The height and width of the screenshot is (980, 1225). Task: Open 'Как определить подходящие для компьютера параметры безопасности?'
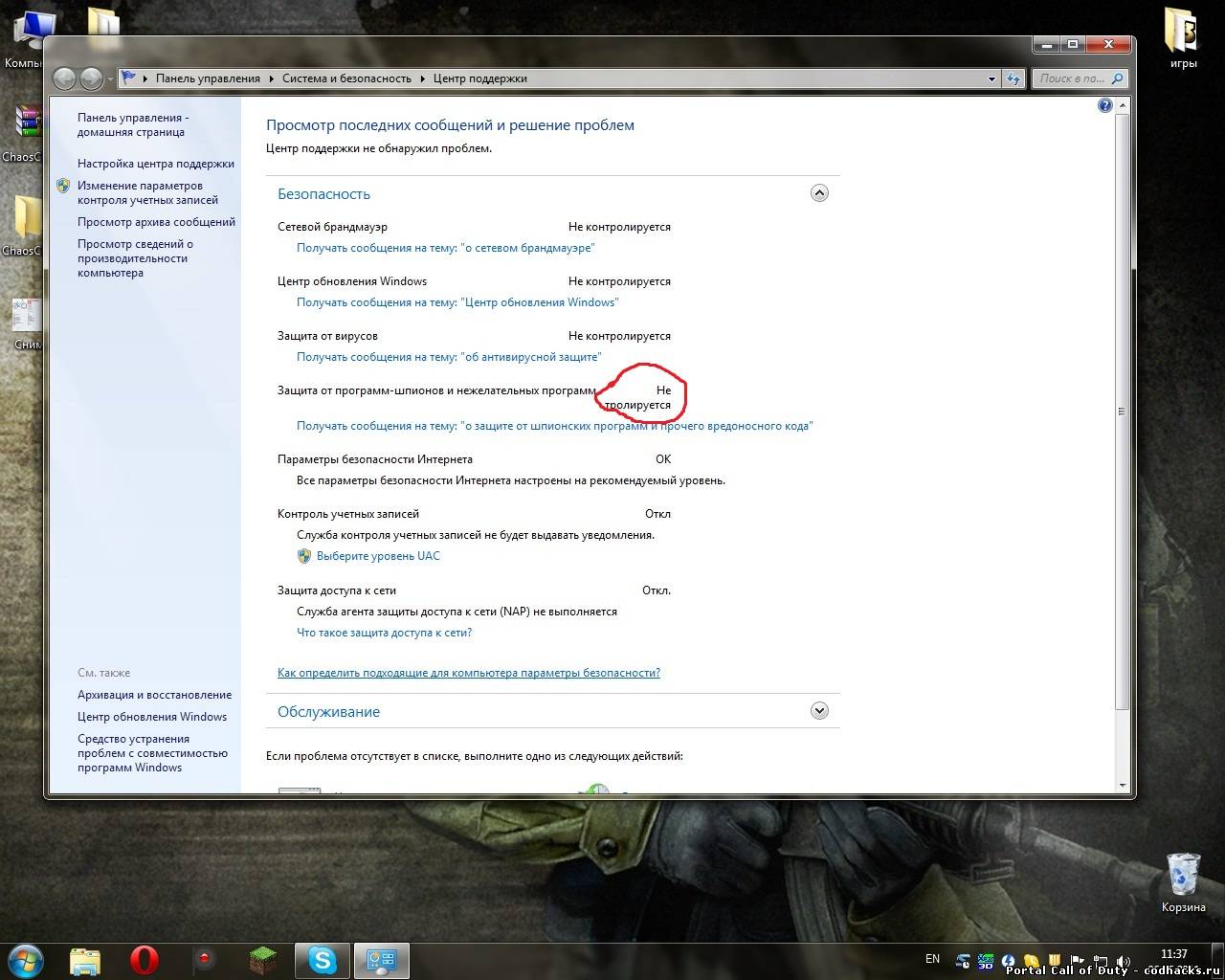click(469, 673)
